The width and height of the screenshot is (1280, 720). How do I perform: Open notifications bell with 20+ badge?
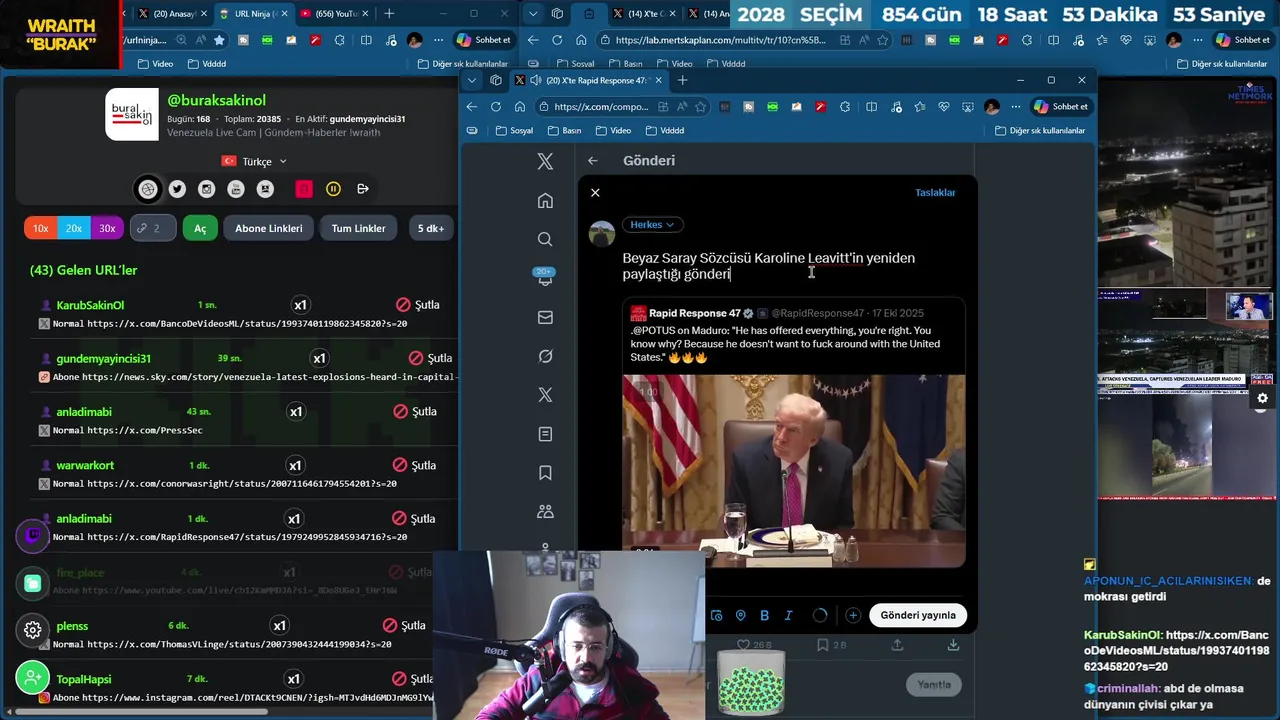(545, 278)
